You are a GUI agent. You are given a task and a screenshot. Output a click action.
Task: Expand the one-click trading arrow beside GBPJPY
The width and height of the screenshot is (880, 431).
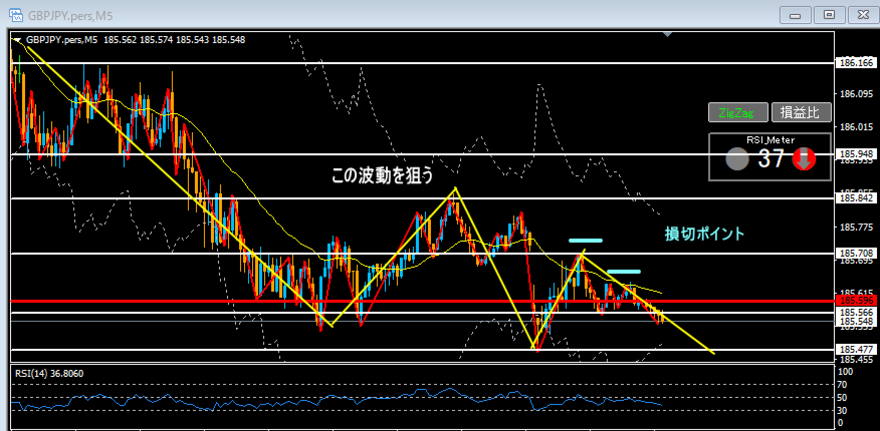coord(18,40)
